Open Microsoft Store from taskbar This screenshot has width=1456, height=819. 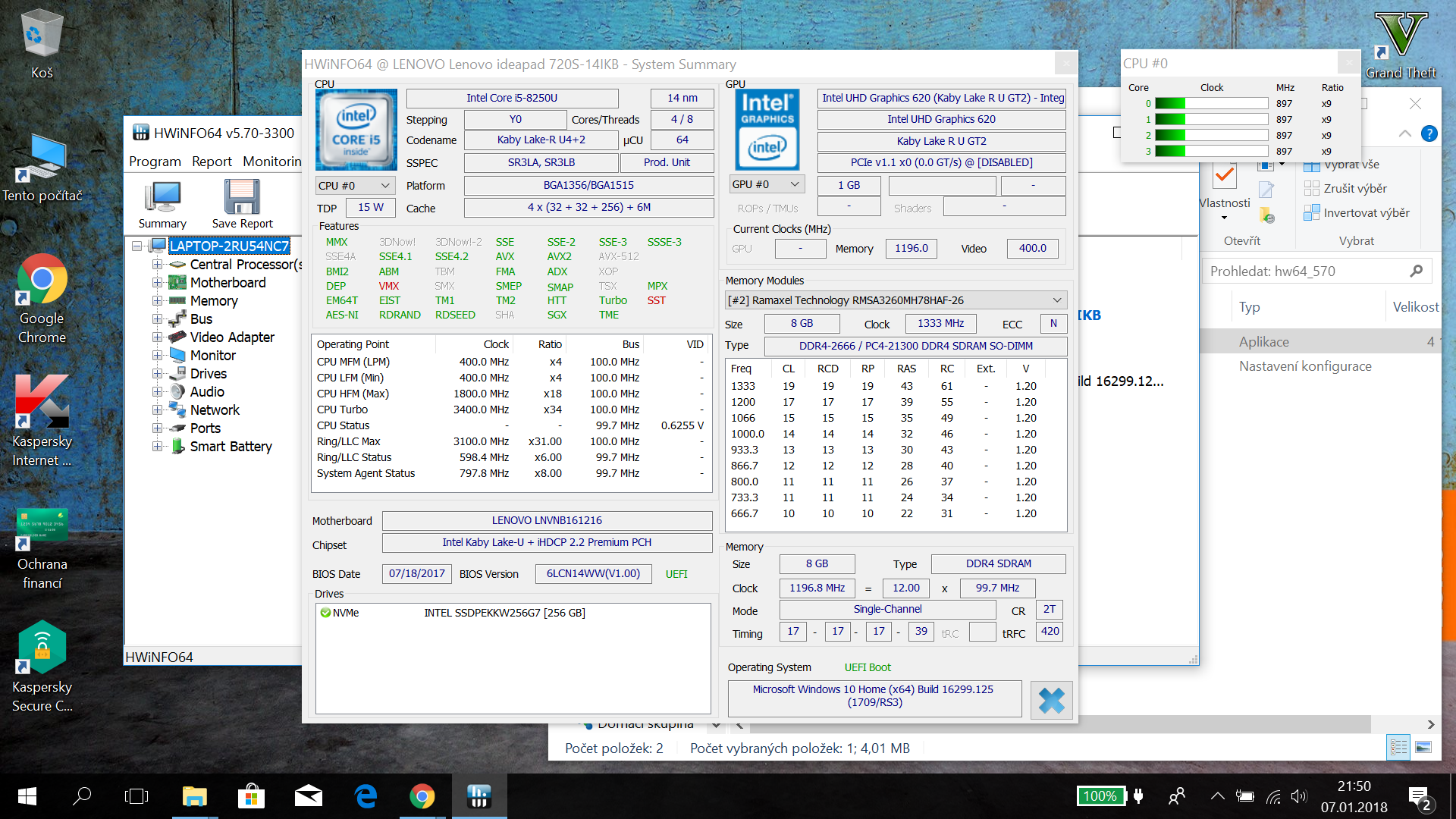pyautogui.click(x=251, y=796)
